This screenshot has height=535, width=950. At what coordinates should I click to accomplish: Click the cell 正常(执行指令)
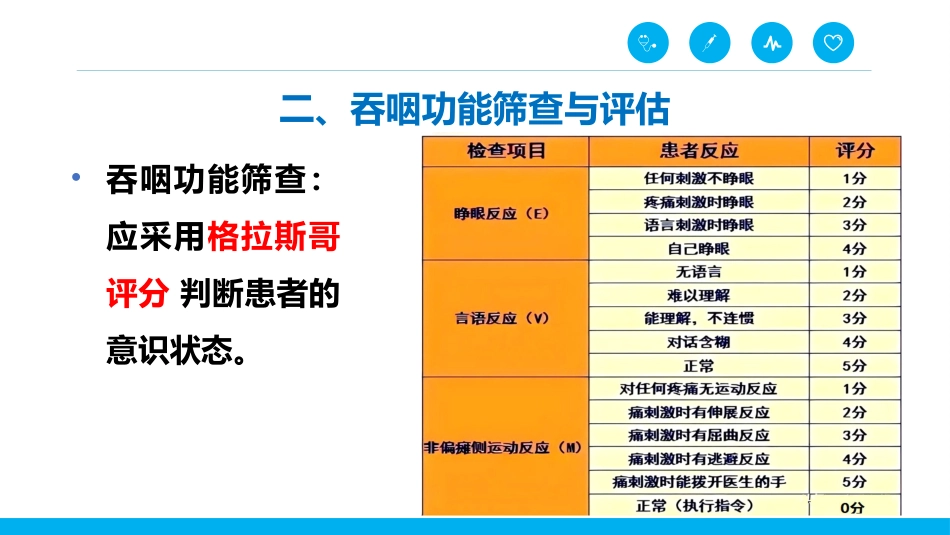tap(699, 505)
